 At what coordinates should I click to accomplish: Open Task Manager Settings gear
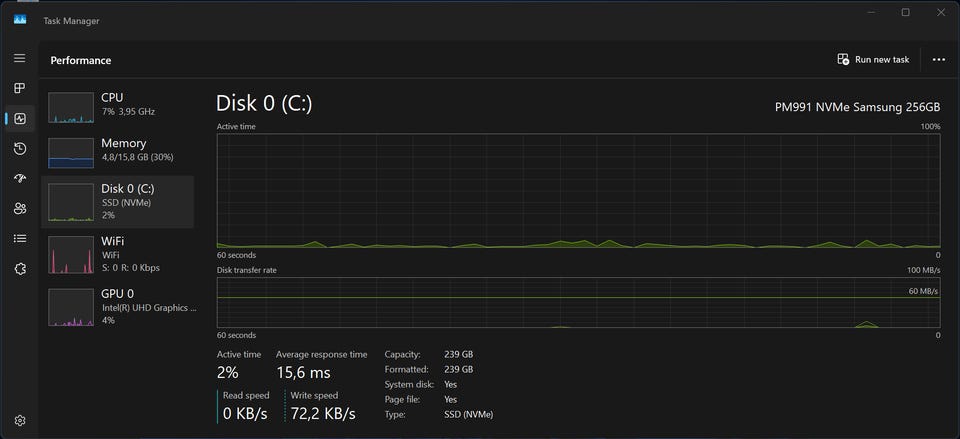[19, 420]
